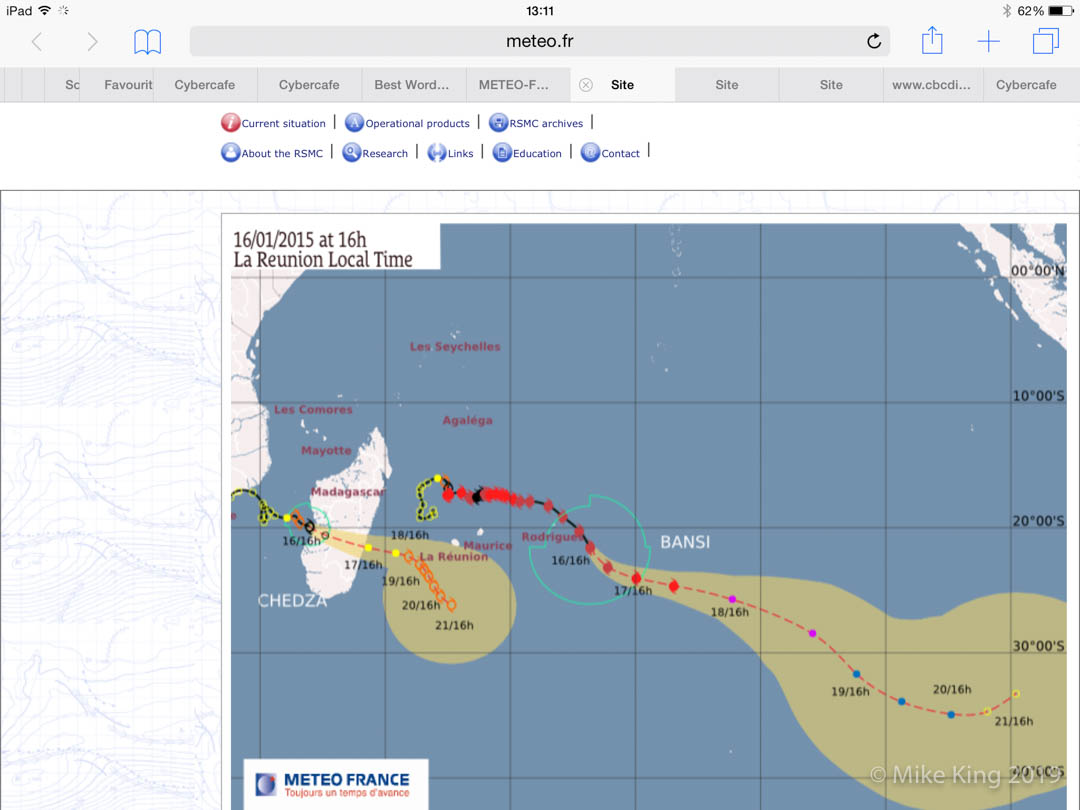Tap the Share icon
This screenshot has width=1080, height=810.
pyautogui.click(x=931, y=41)
